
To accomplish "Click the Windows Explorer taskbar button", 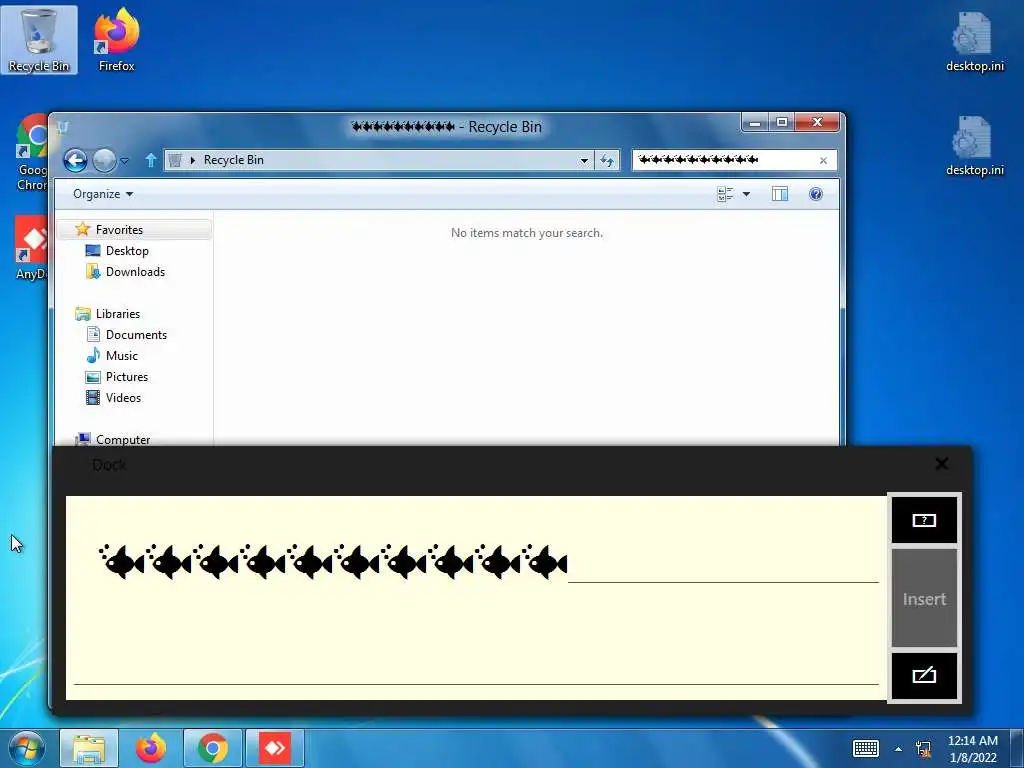I will (89, 748).
